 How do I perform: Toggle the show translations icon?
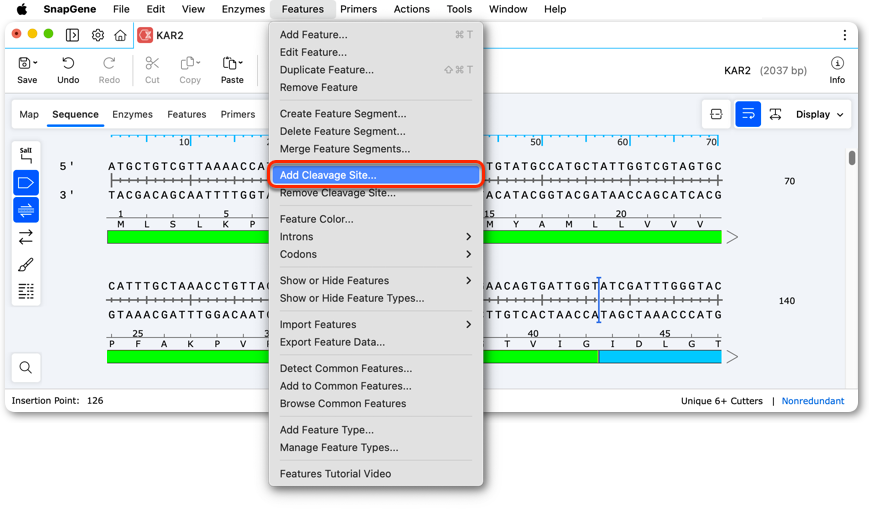(25, 210)
